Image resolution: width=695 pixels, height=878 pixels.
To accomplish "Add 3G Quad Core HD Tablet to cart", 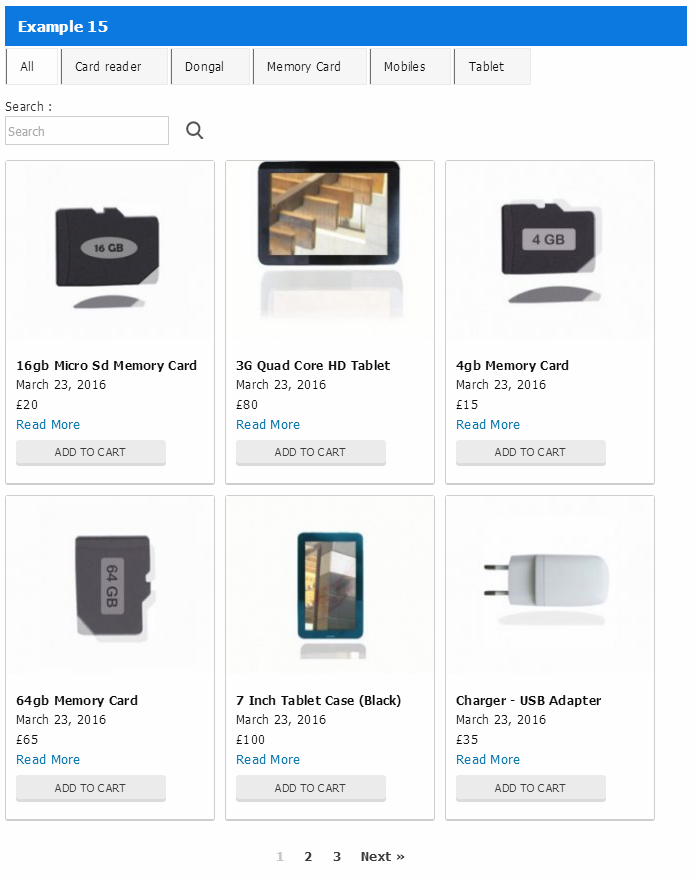I will (311, 452).
